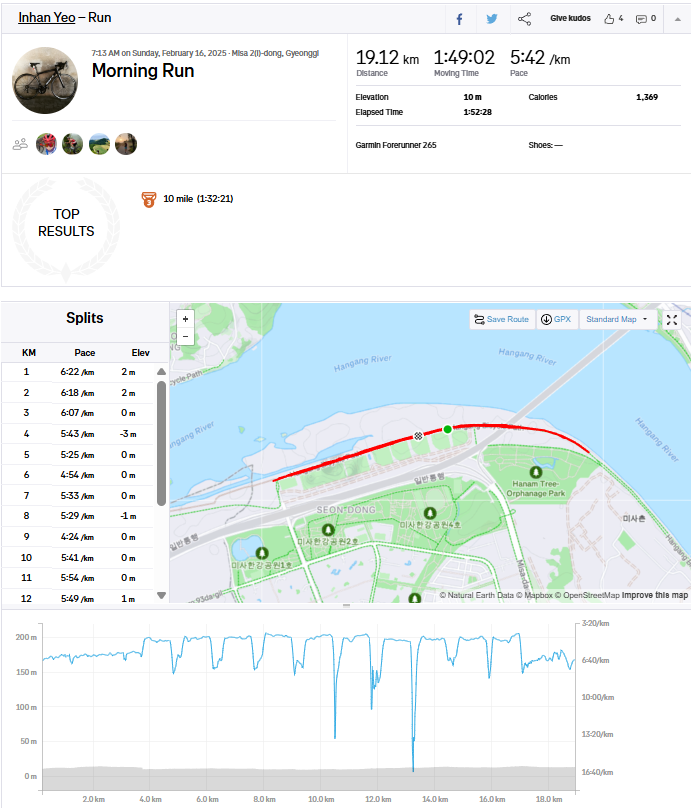The height and width of the screenshot is (808, 691).
Task: Click the Save Route button
Action: [x=501, y=320]
